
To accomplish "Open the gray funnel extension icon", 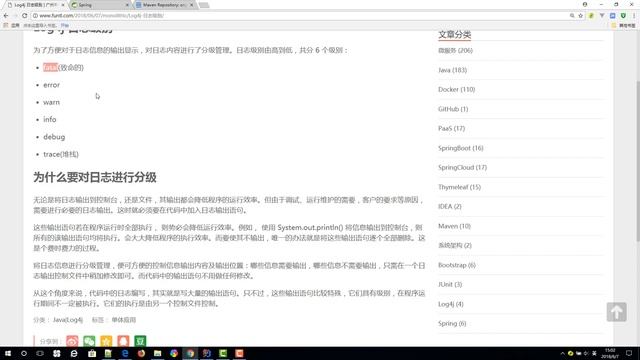I will coord(602,16).
